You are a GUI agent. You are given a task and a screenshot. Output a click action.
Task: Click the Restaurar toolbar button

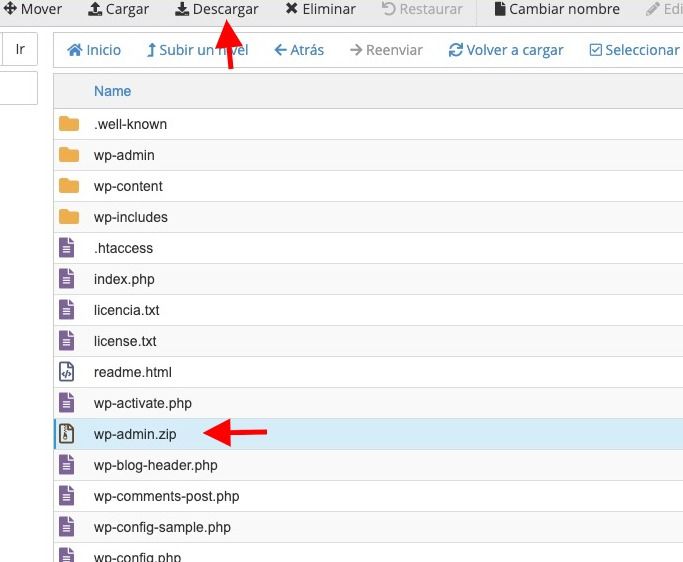click(422, 9)
